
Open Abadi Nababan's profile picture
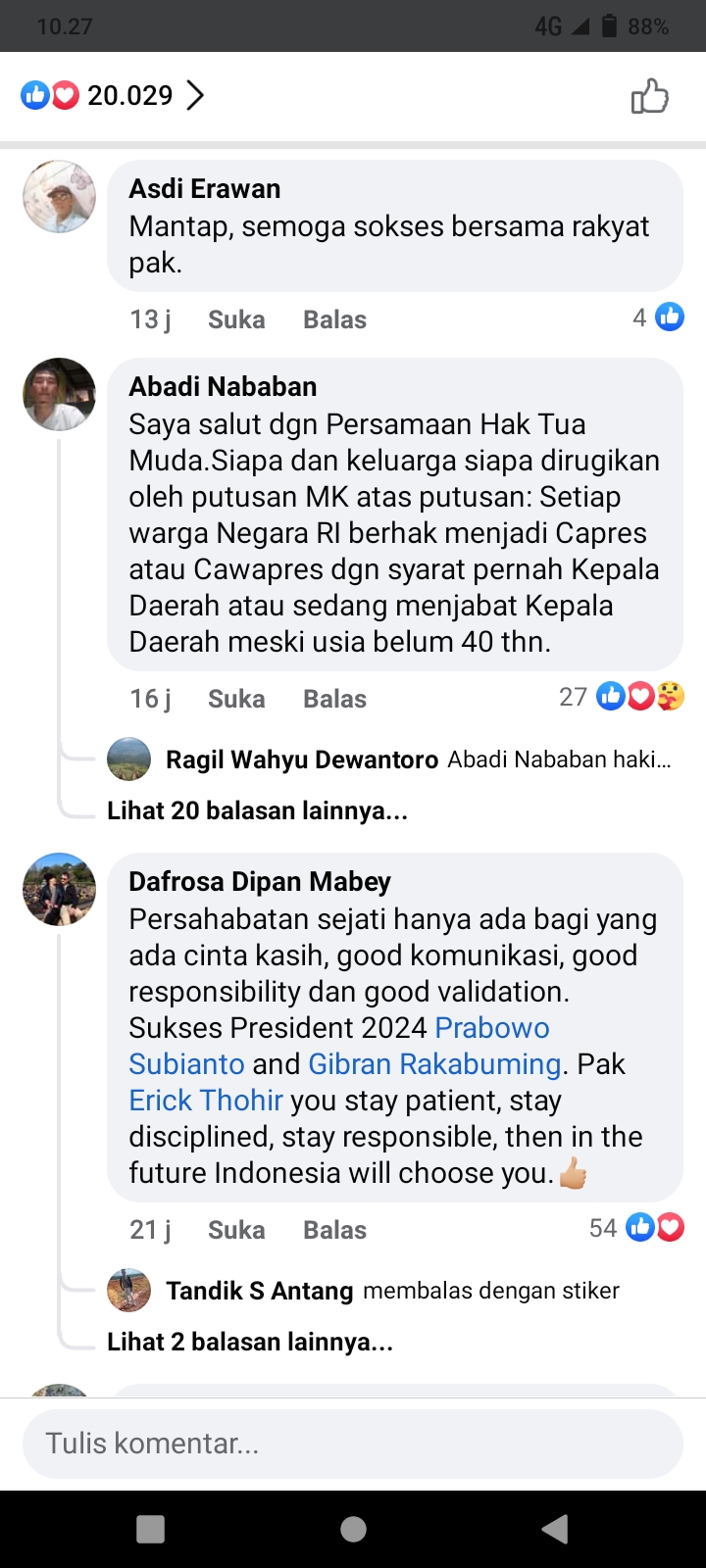point(60,394)
